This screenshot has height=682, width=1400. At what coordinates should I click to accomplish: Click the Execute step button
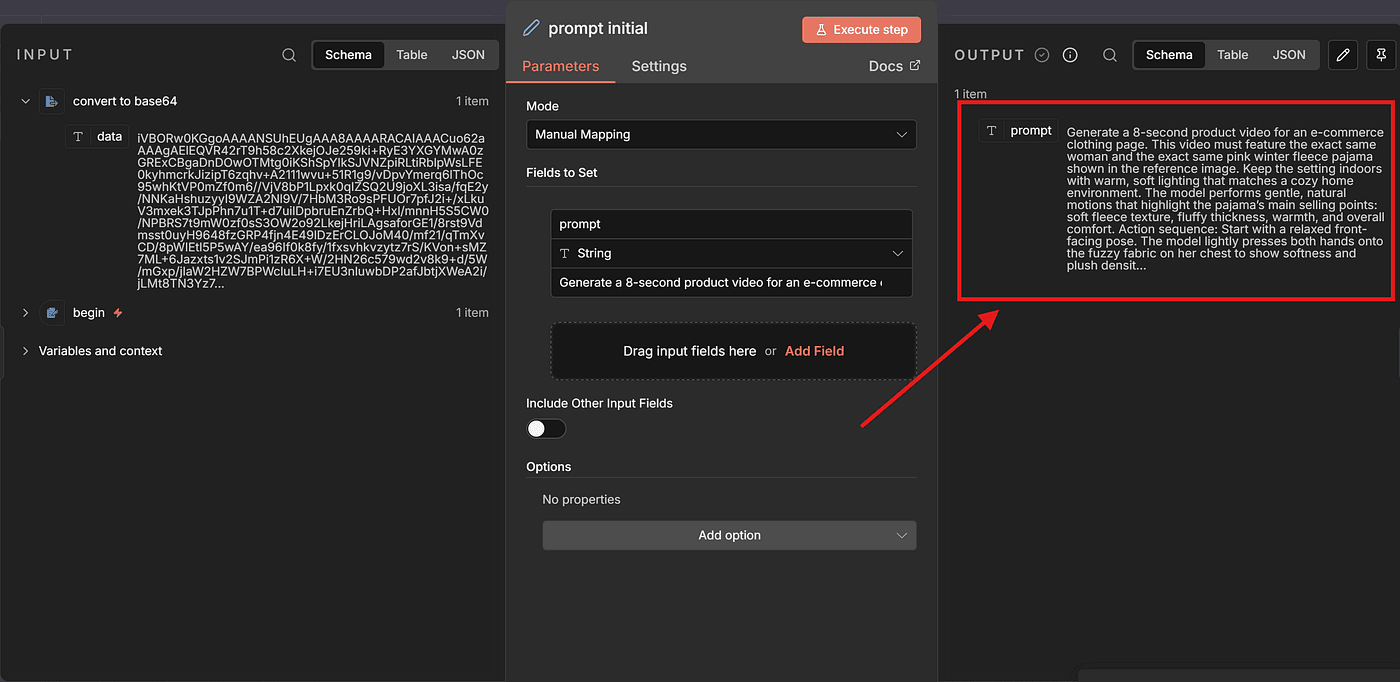coord(861,29)
